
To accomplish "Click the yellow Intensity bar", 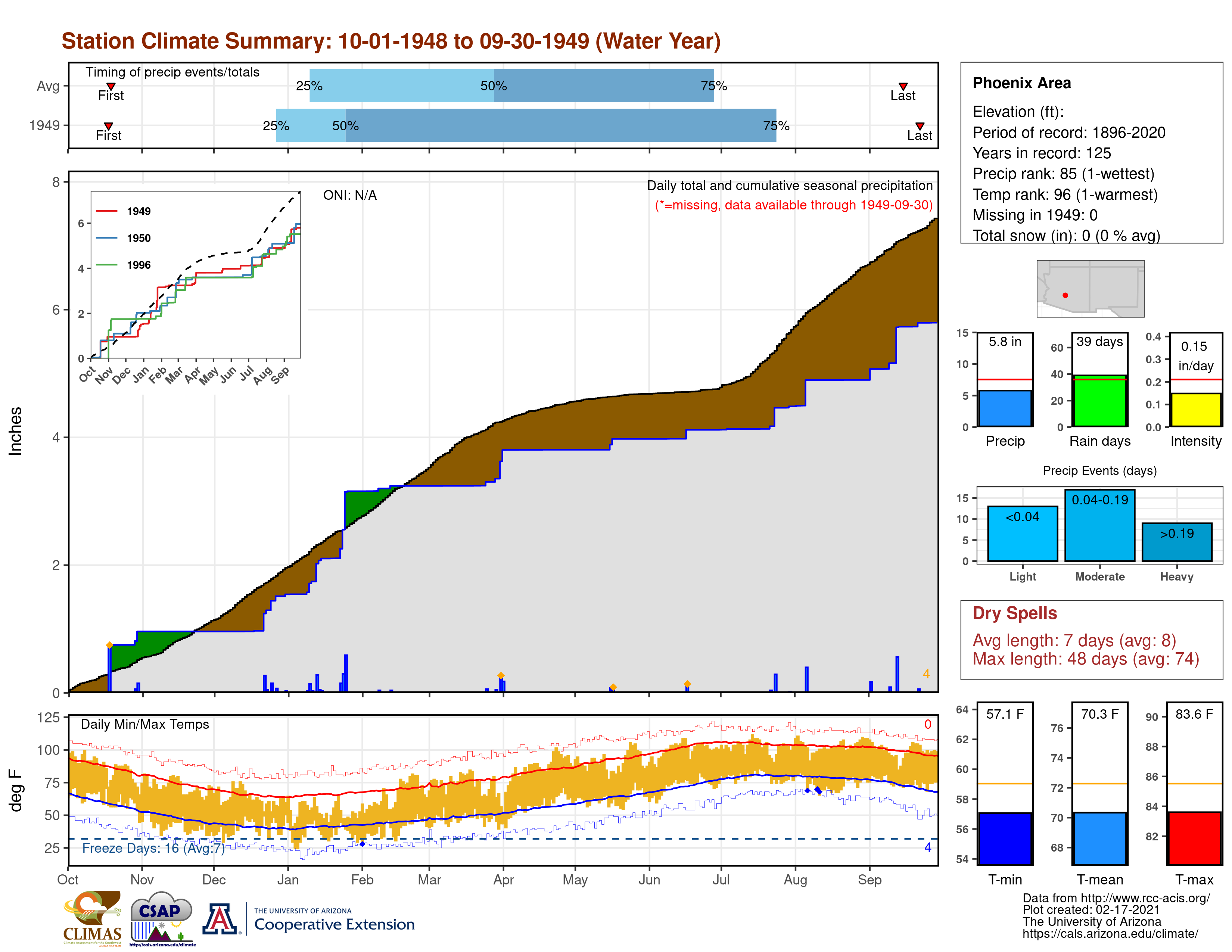I will [x=1196, y=410].
